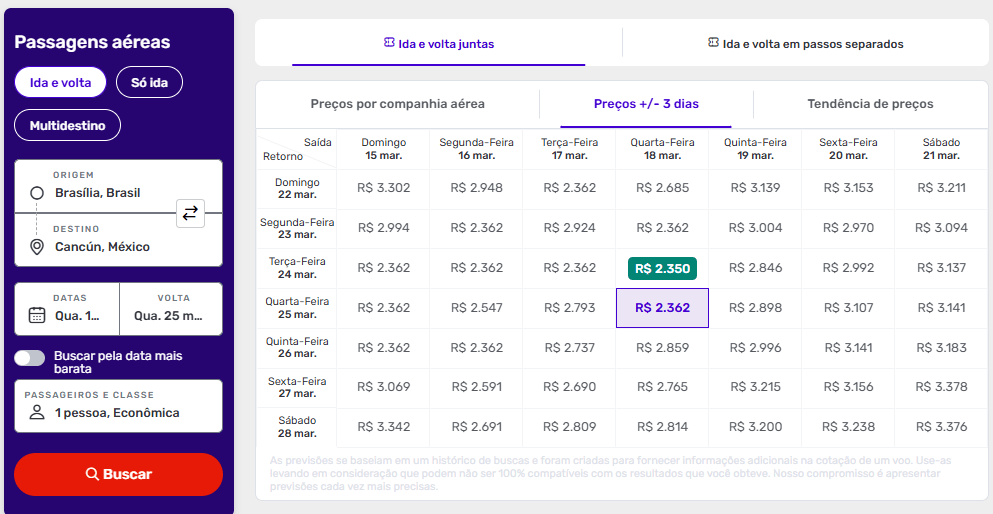Click the passenger person icon
The width and height of the screenshot is (993, 514).
tap(37, 413)
